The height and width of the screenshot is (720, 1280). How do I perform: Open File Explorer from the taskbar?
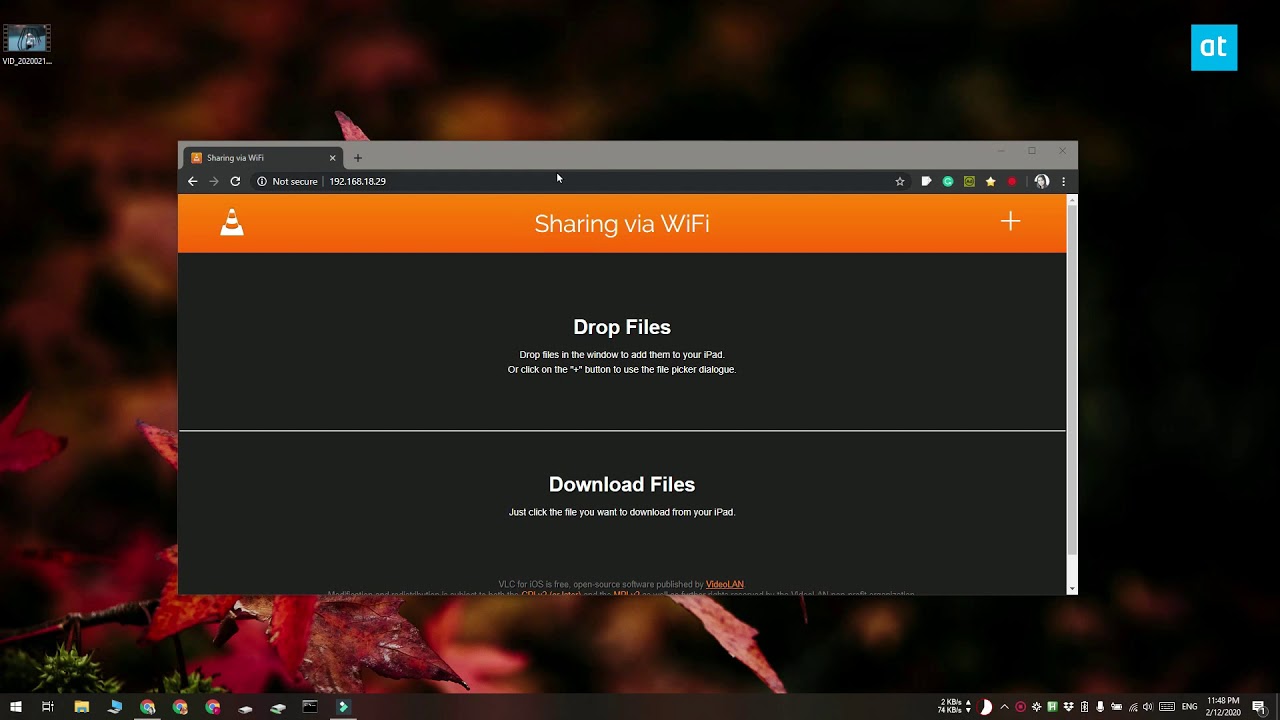tap(82, 707)
